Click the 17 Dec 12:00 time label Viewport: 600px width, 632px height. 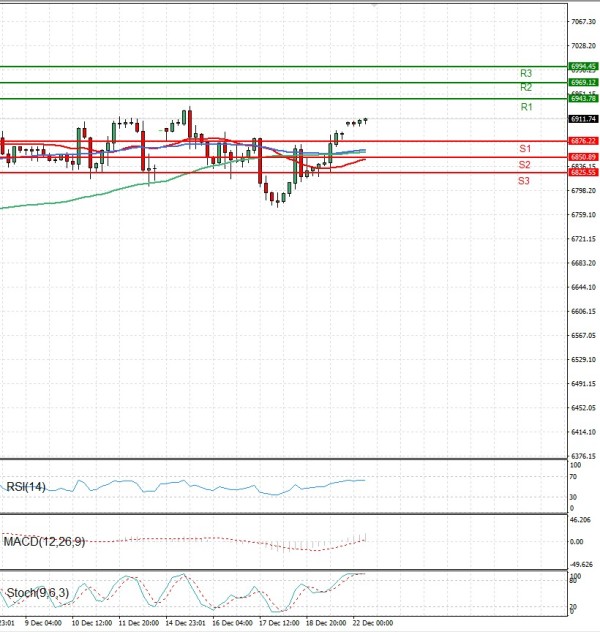tap(279, 622)
